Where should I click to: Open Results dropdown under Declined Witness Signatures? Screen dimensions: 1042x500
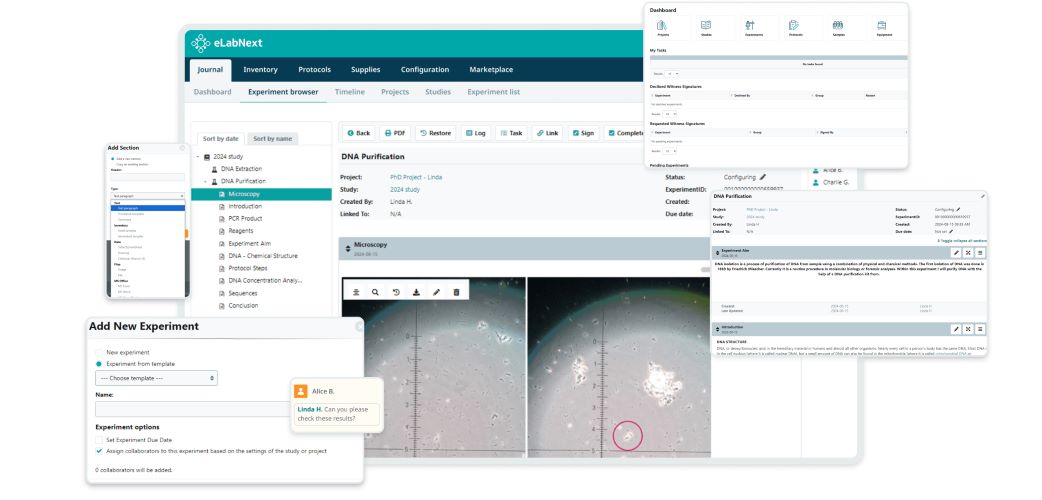click(669, 114)
